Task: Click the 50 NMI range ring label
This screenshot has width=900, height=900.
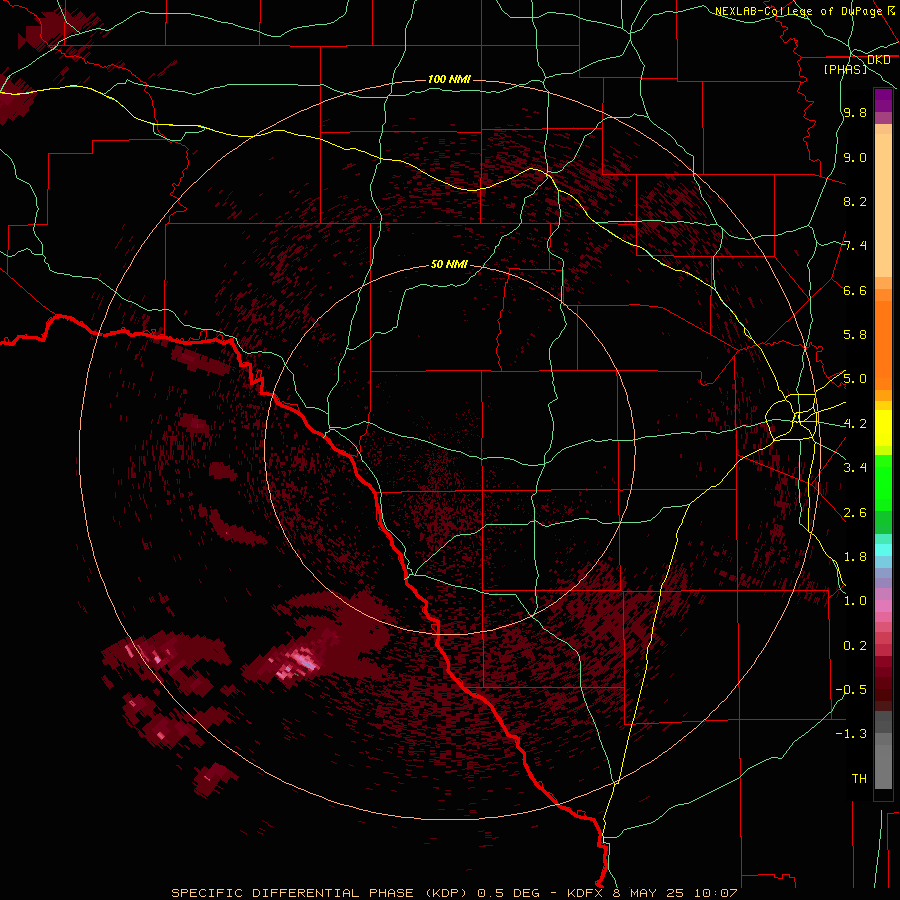Action: pos(449,264)
